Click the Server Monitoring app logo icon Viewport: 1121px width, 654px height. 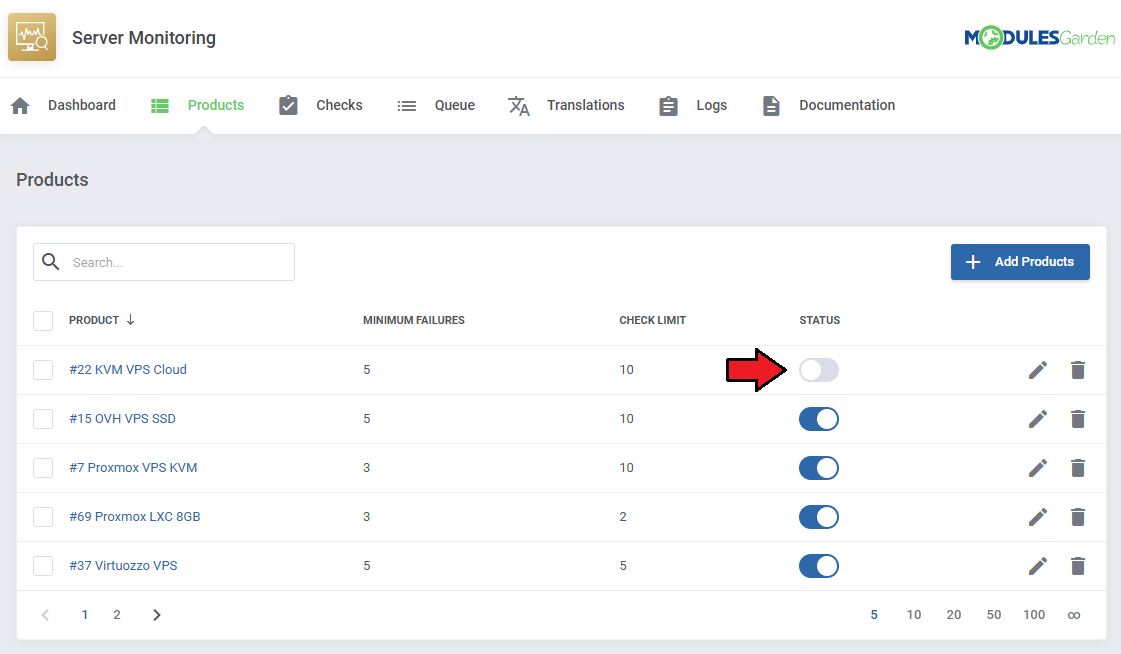[32, 37]
